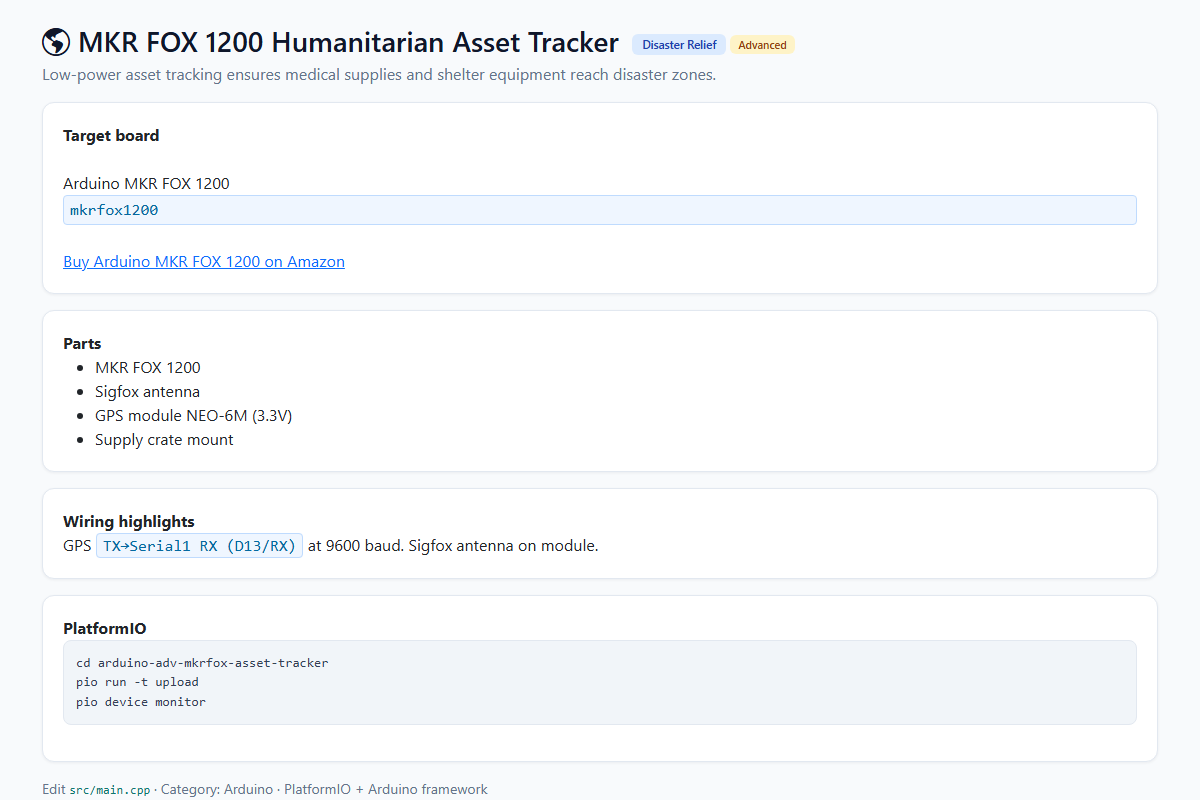Click the 'cd arduino-adv-mkrfox-asset-tracker' command line
Viewport: 1200px width, 800px height.
[202, 663]
